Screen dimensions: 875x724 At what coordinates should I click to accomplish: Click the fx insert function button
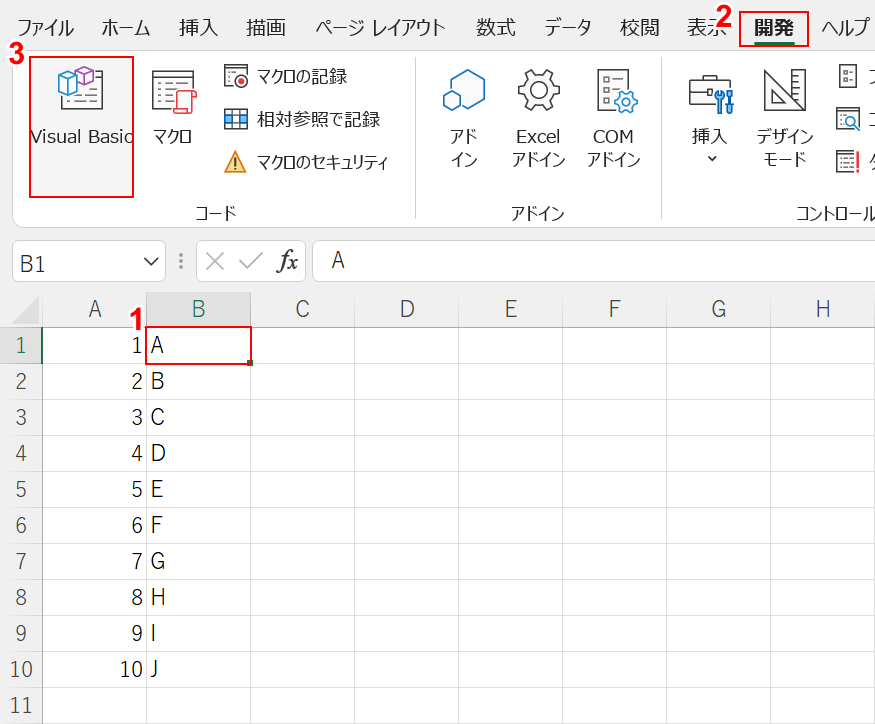tap(288, 262)
